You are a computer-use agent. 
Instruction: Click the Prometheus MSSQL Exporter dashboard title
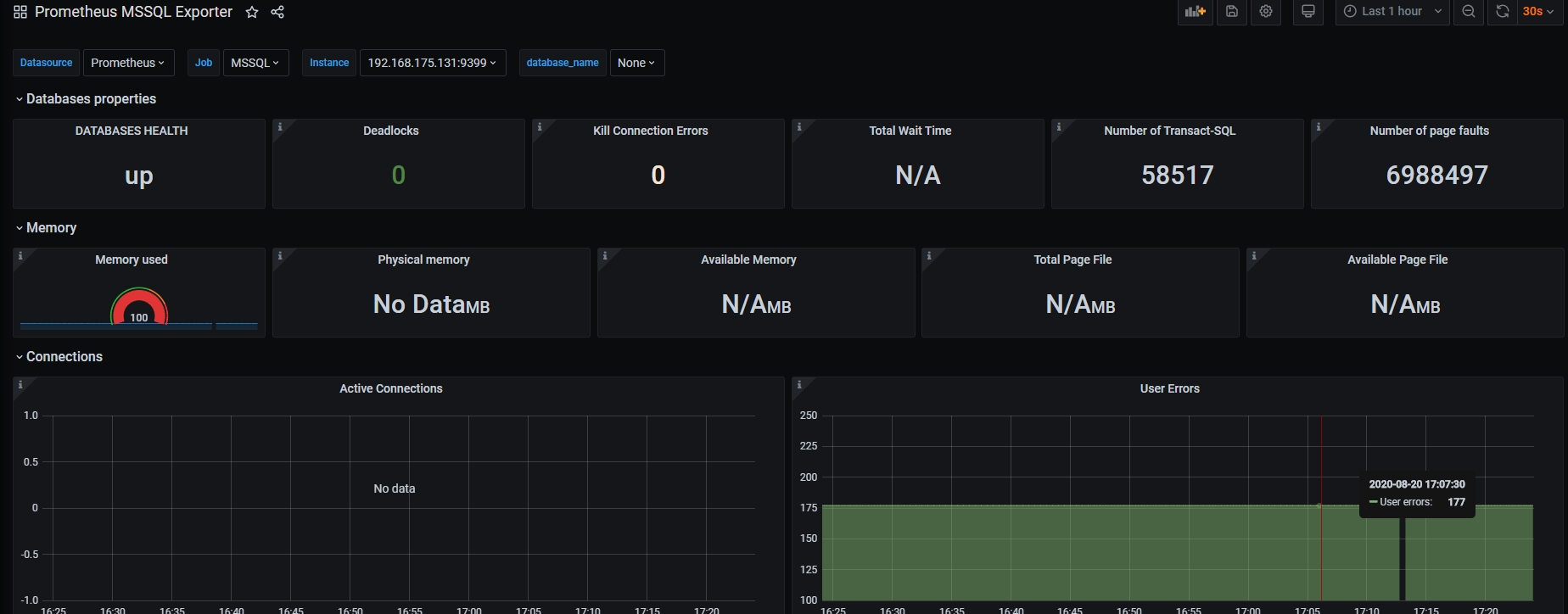tap(133, 12)
